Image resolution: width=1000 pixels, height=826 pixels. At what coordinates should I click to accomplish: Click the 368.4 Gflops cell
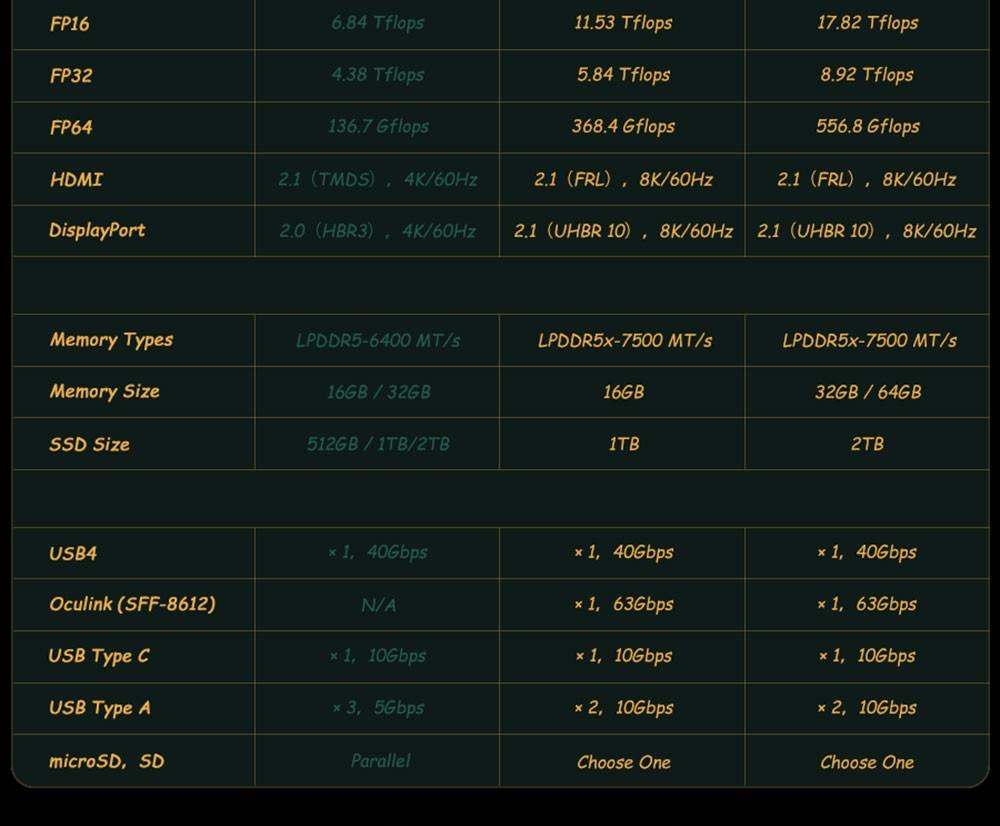coord(623,127)
